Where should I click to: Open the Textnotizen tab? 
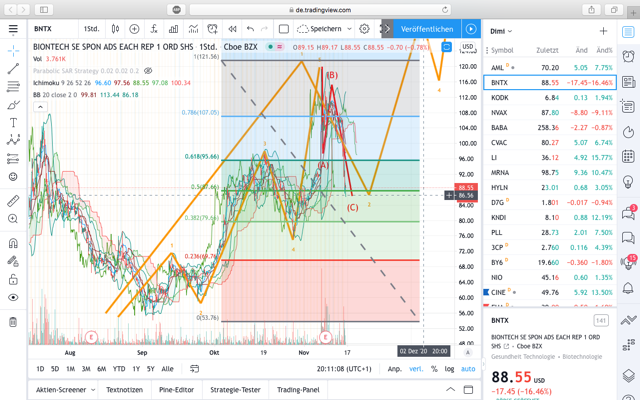click(x=124, y=390)
